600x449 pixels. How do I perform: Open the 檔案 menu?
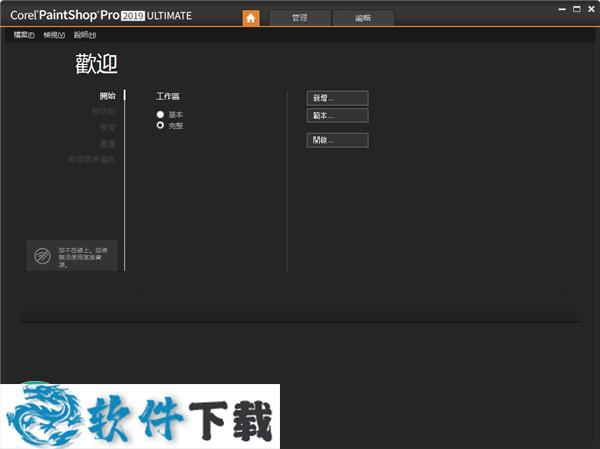[24, 35]
